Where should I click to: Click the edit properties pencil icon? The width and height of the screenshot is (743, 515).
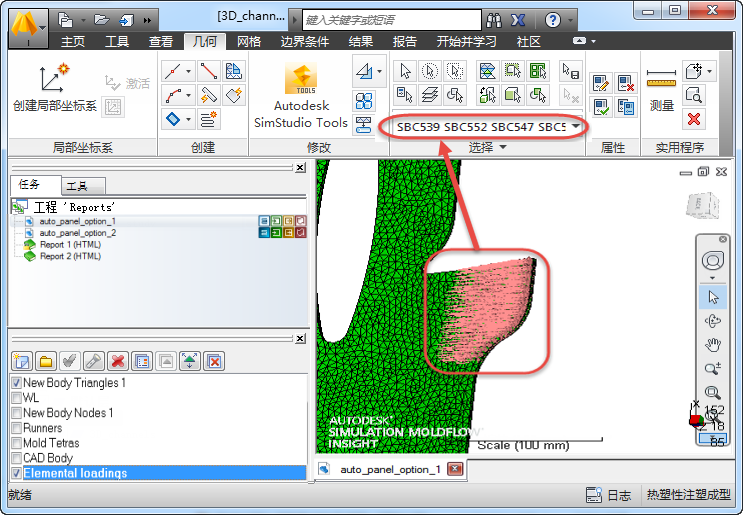pos(601,83)
